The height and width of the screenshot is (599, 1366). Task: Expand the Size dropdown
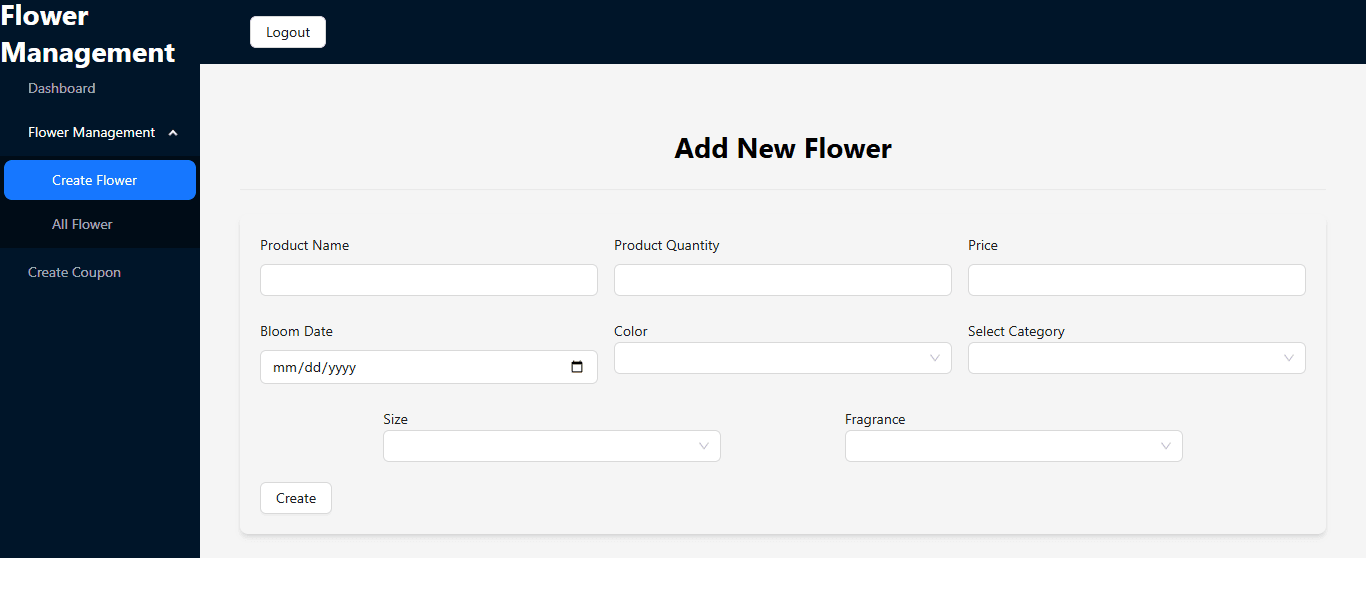[552, 446]
